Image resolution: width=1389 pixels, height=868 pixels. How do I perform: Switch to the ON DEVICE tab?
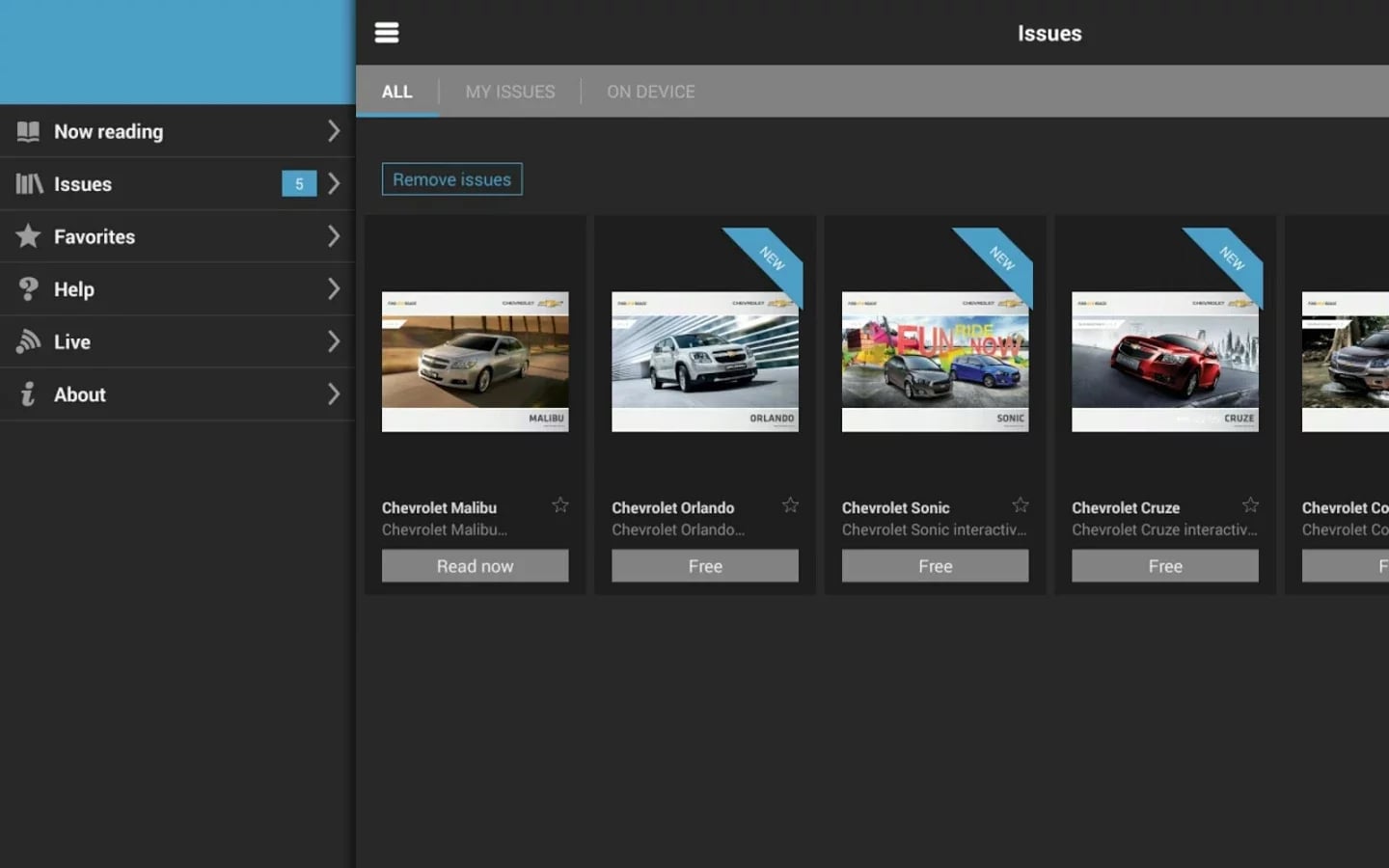point(651,92)
